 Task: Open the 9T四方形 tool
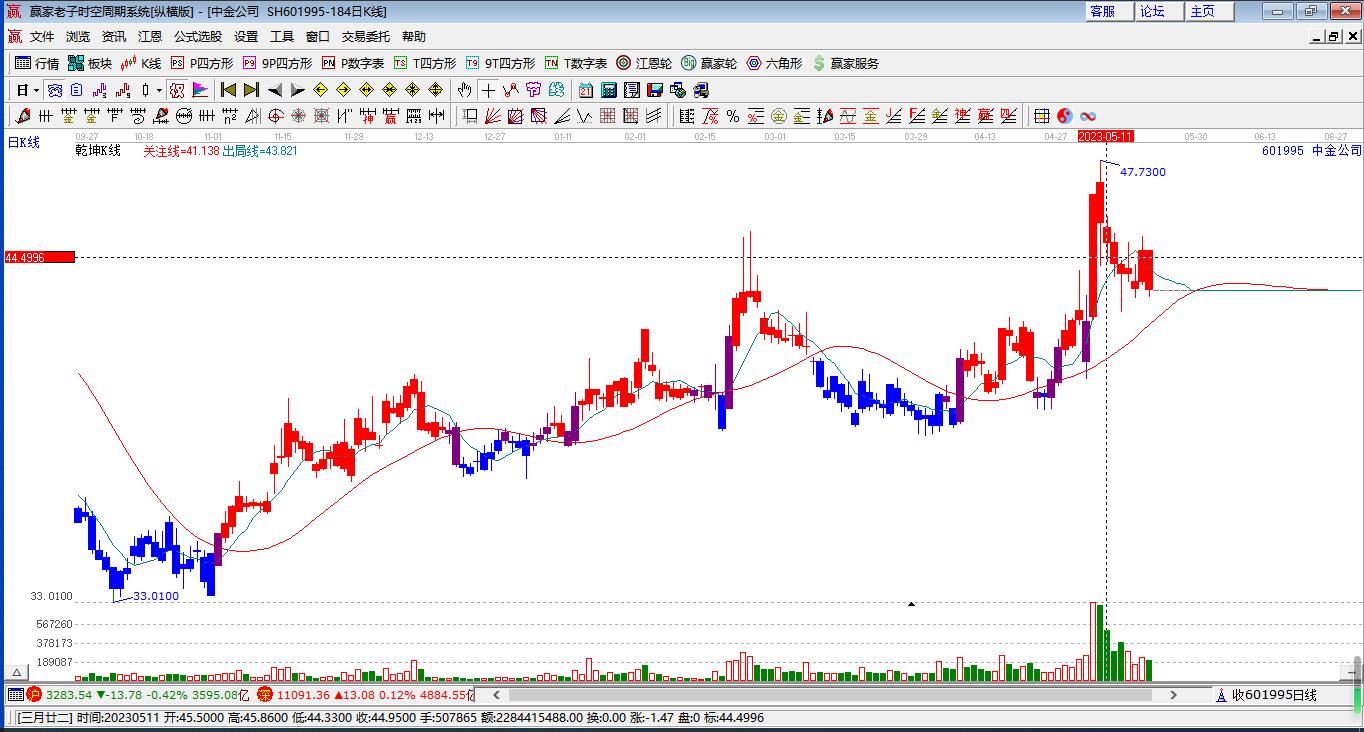tap(500, 63)
